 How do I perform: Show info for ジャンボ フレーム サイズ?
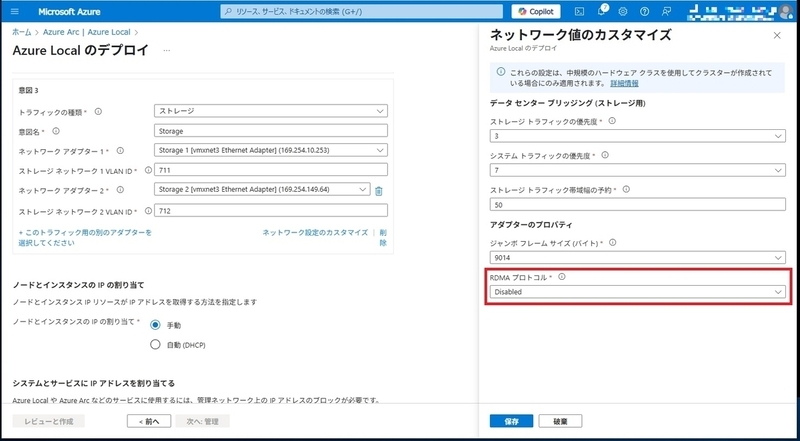click(x=612, y=243)
